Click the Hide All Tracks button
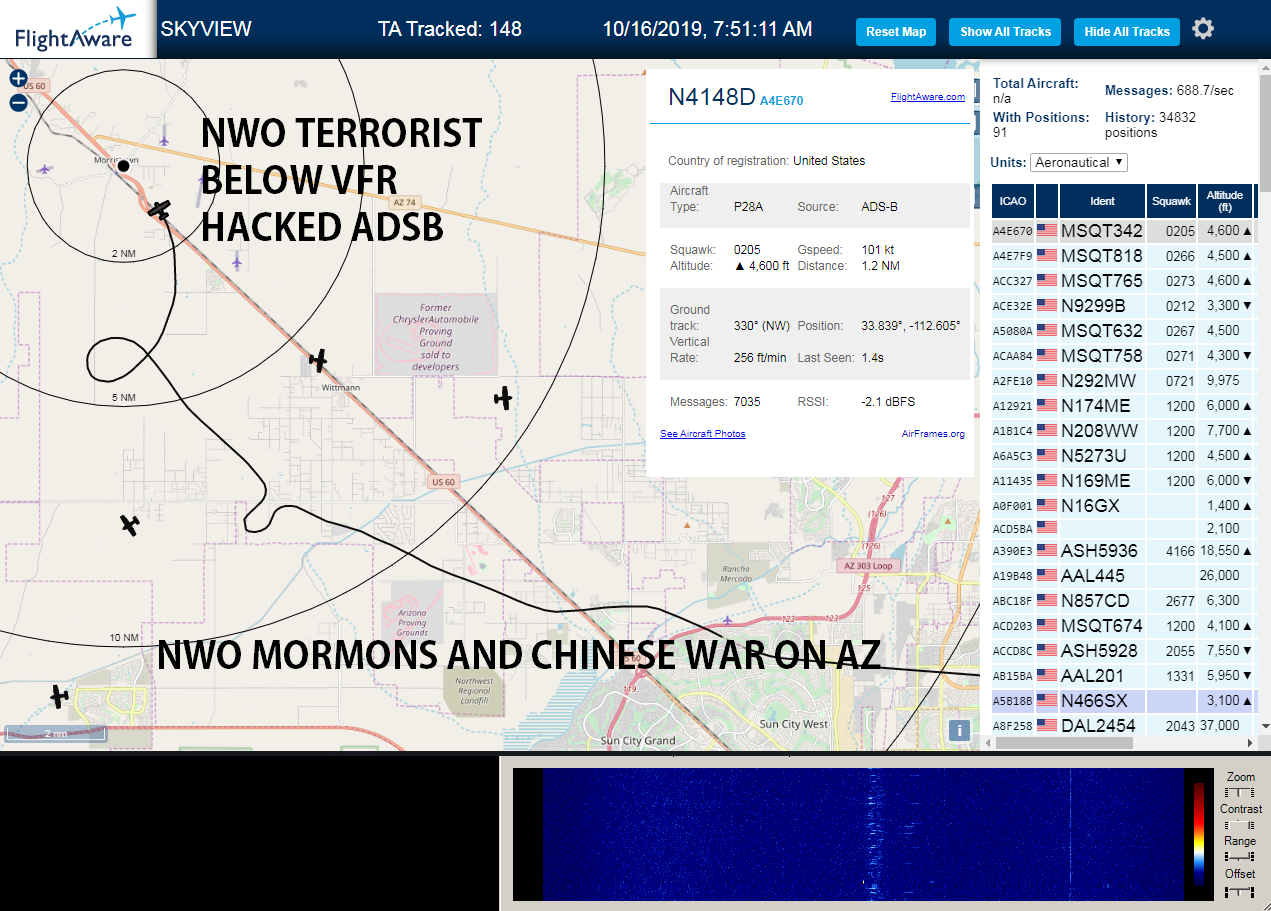Viewport: 1271px width, 911px height. click(x=1127, y=32)
